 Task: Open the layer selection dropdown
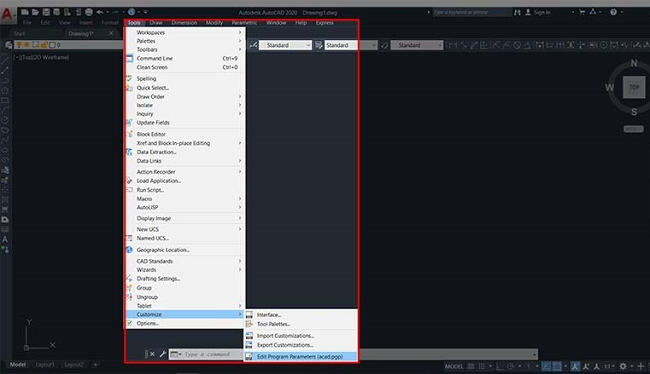click(x=68, y=45)
